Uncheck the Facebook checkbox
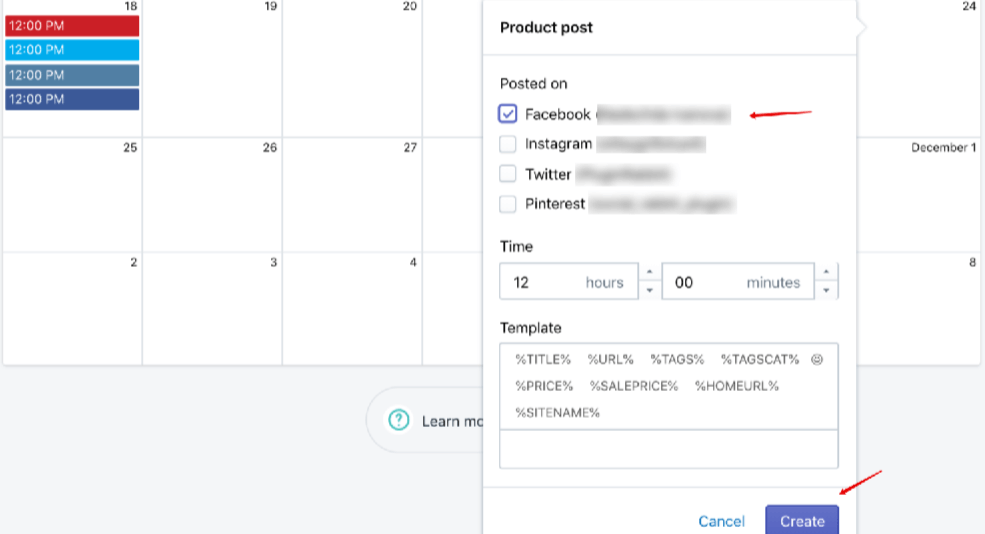The height and width of the screenshot is (534, 985). pyautogui.click(x=508, y=114)
